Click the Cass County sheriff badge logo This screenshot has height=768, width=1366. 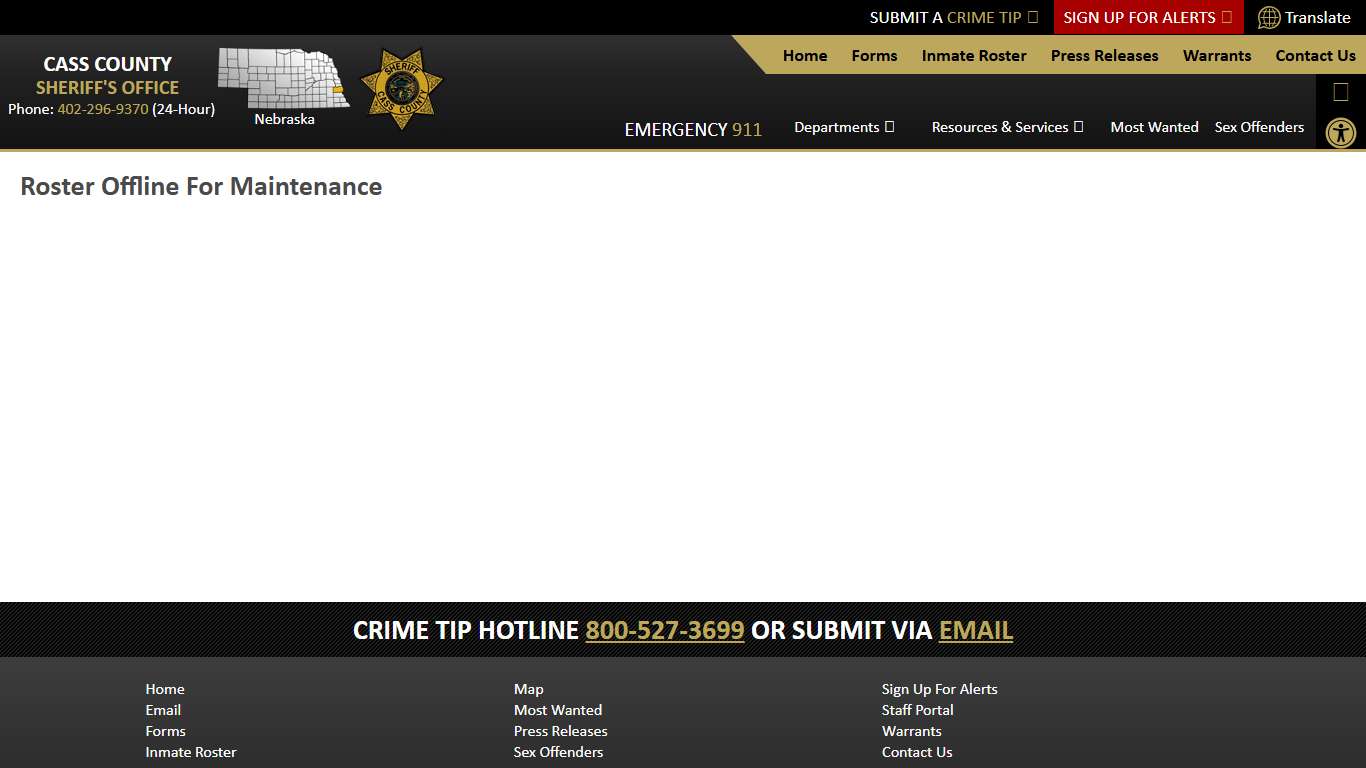pyautogui.click(x=402, y=85)
